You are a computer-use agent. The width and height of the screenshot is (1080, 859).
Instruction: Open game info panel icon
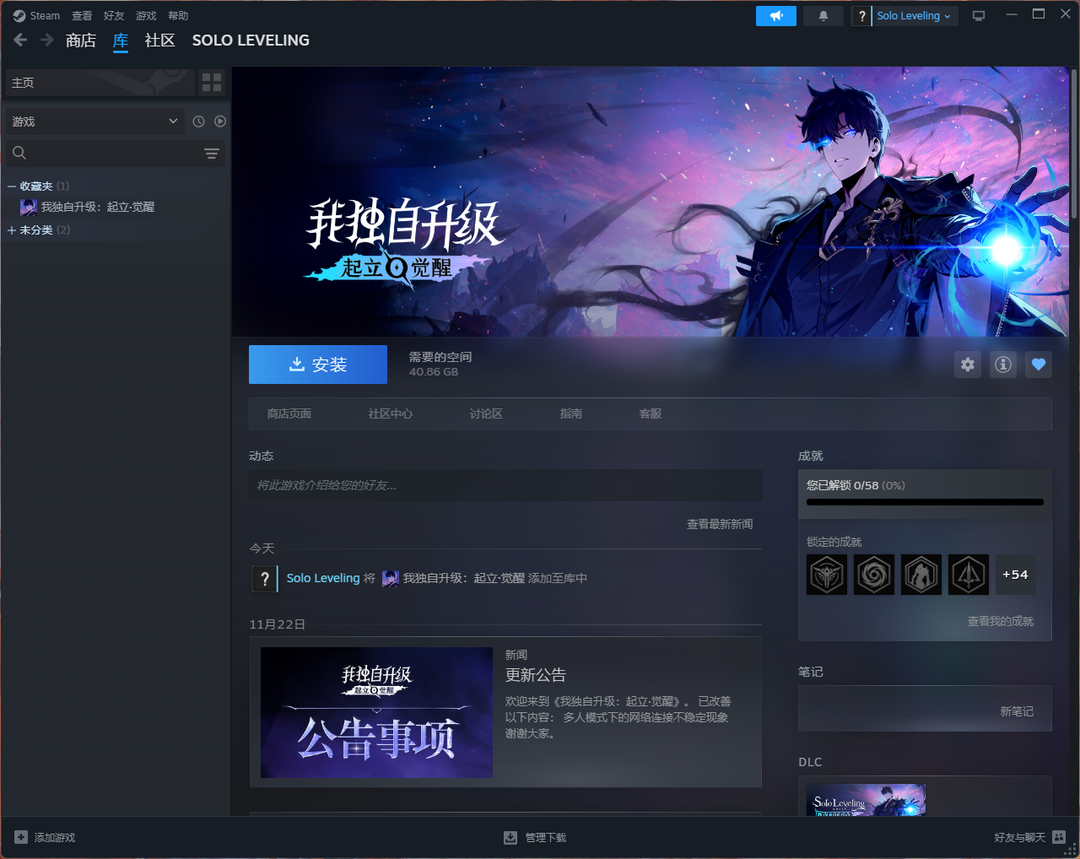1003,365
